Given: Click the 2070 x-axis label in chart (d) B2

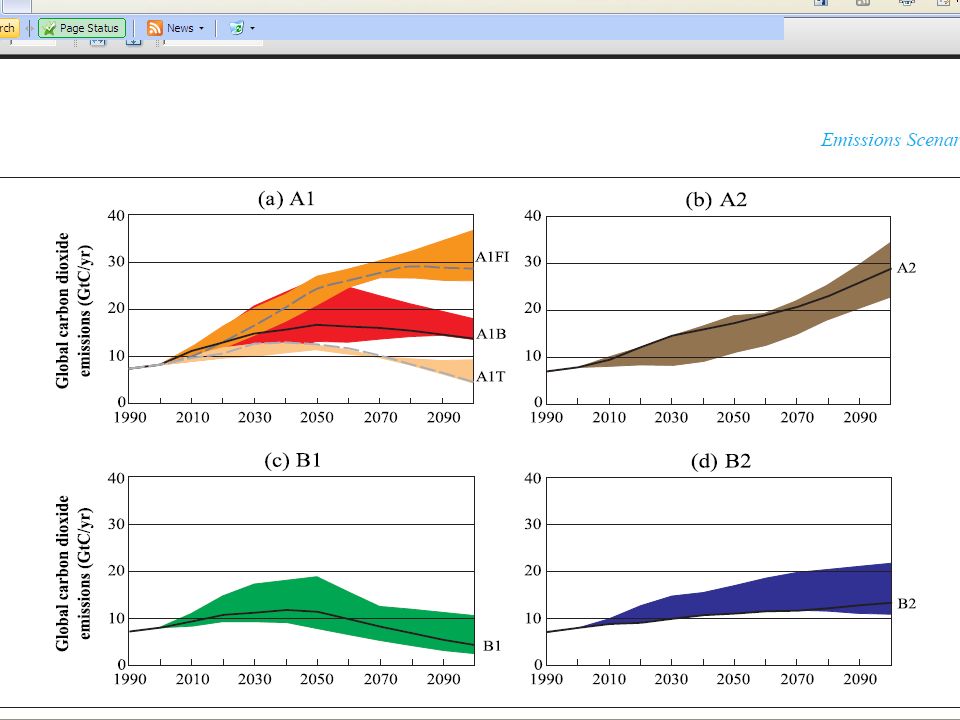Looking at the screenshot, I should (797, 679).
